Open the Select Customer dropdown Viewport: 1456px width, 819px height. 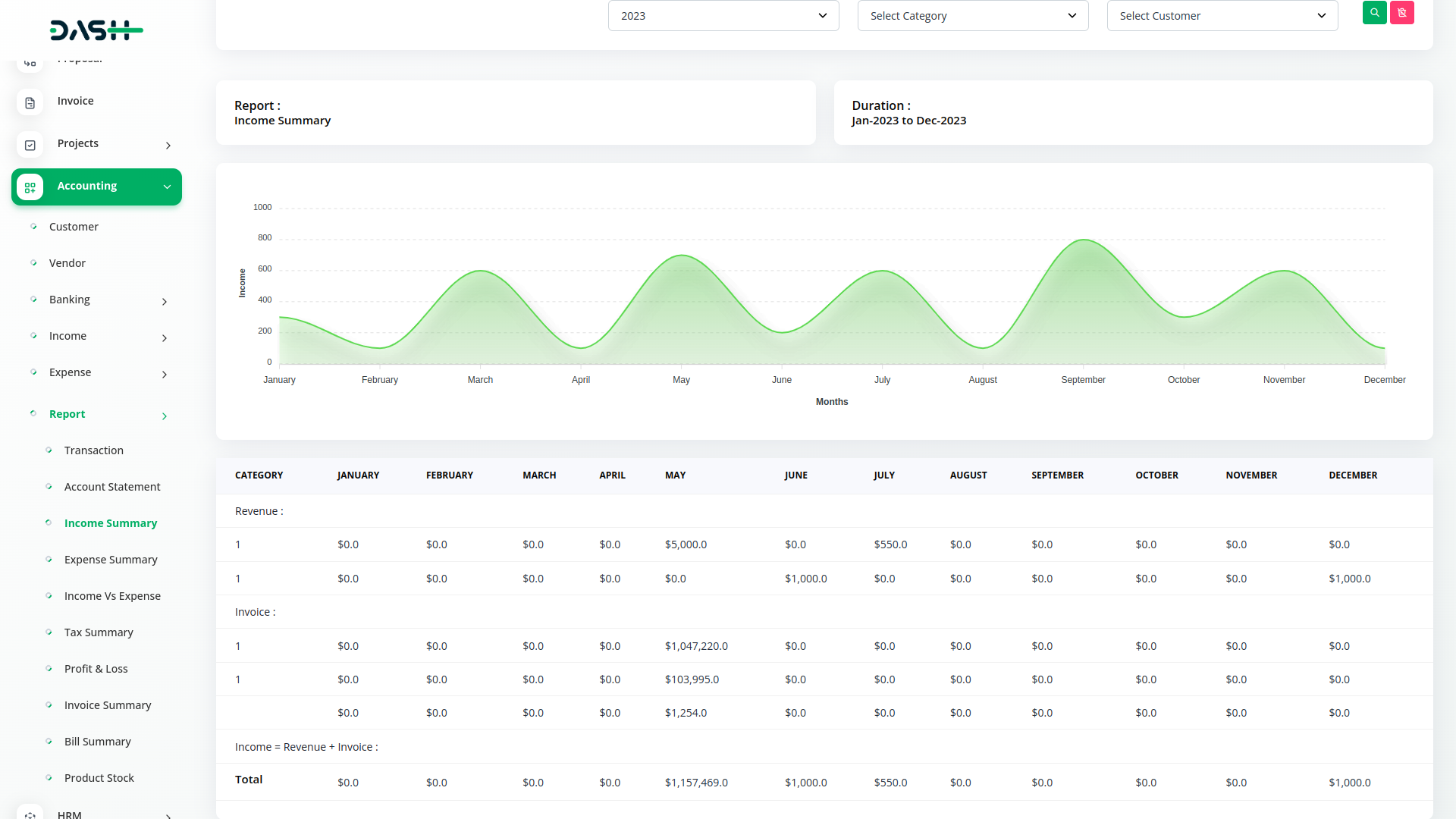[x=1222, y=15]
